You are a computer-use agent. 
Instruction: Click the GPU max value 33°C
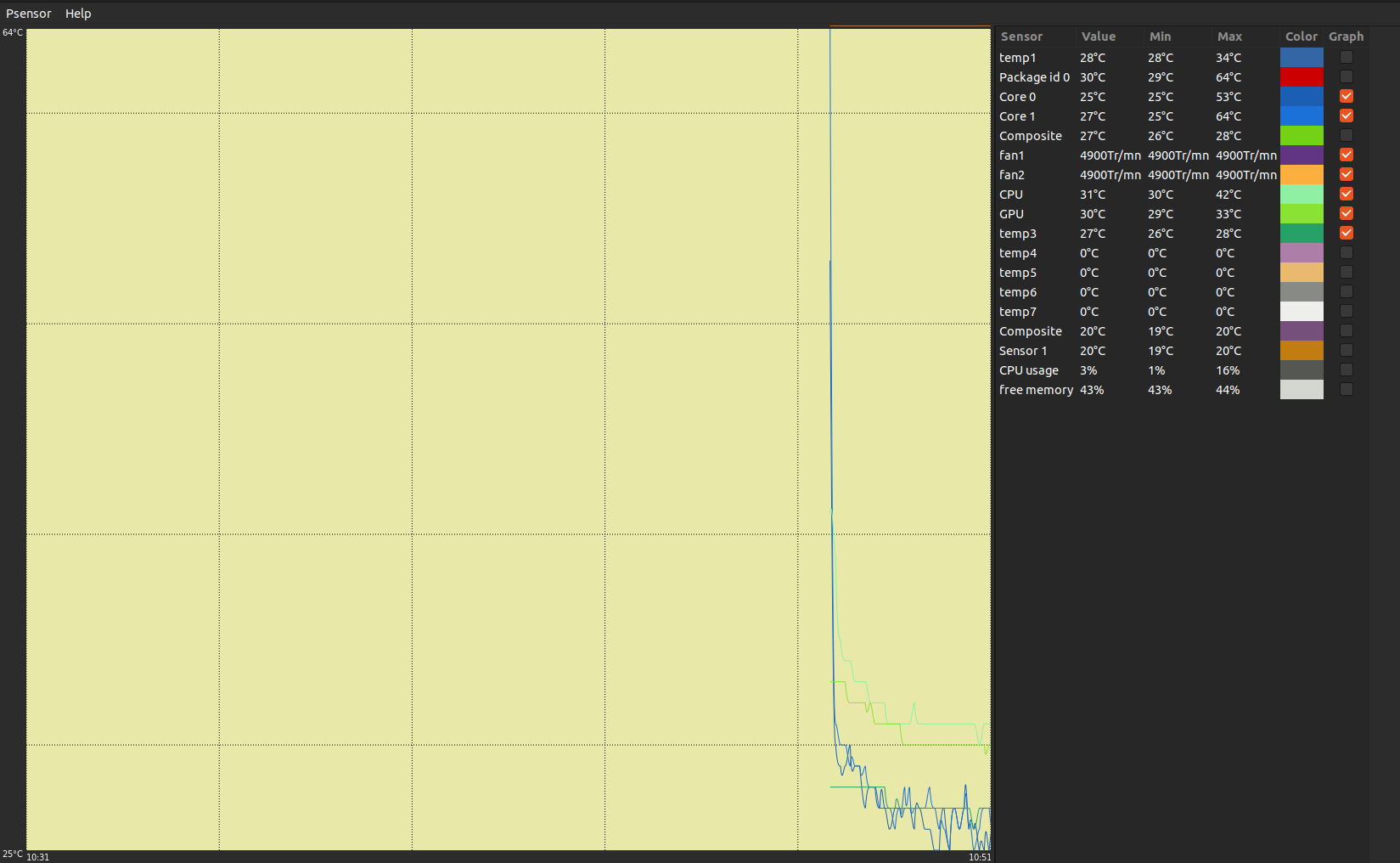click(1229, 214)
